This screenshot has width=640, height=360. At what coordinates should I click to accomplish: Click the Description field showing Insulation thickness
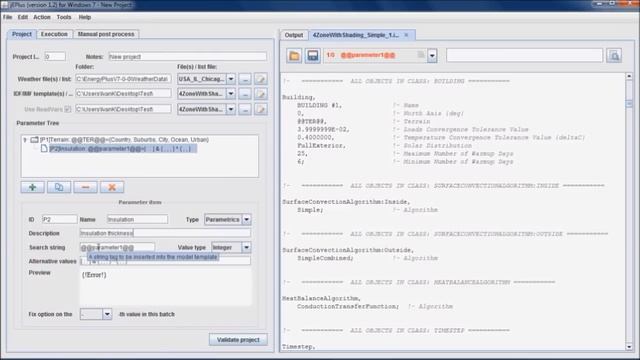(165, 233)
